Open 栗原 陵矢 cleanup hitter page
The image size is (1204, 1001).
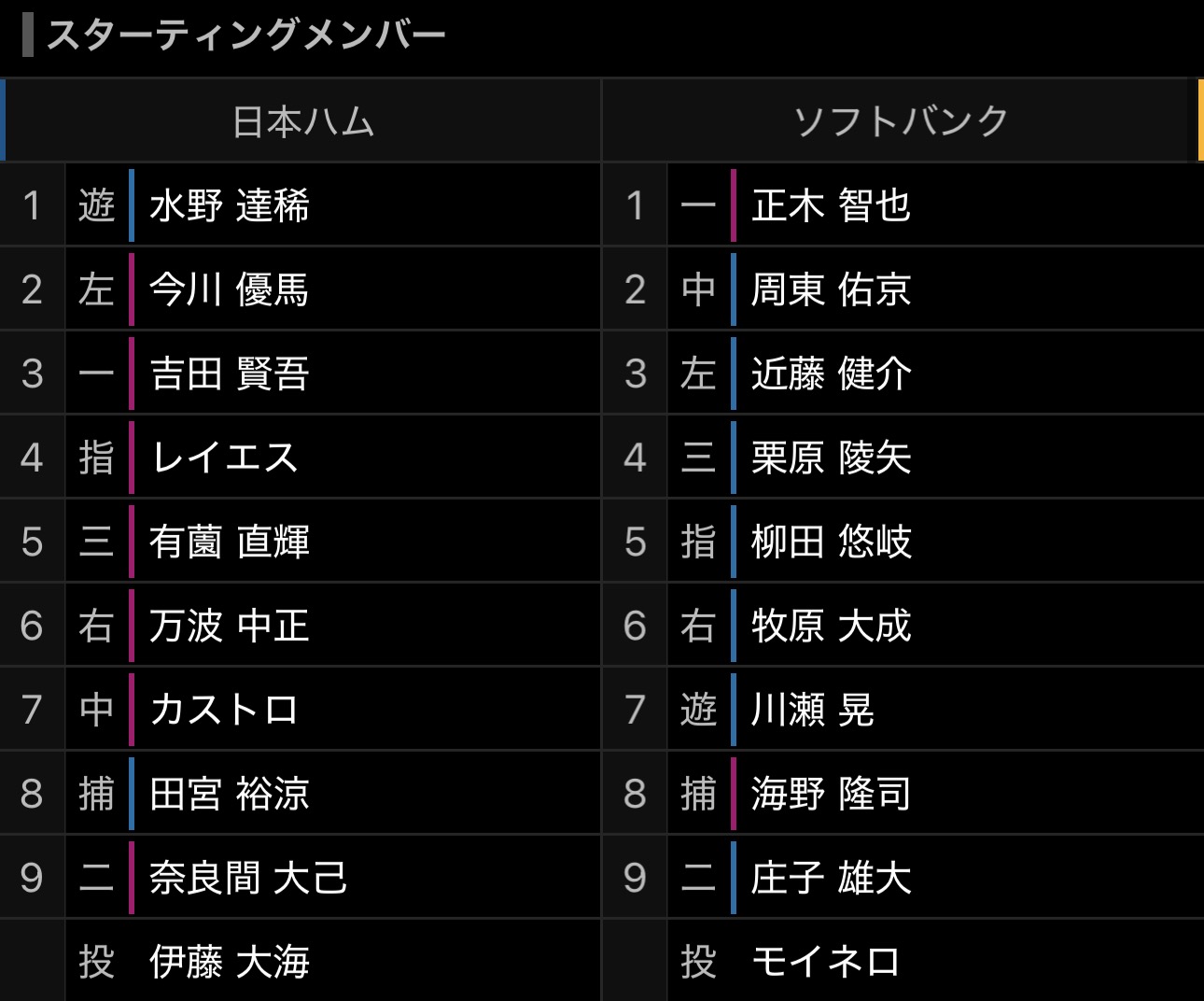[x=831, y=458]
